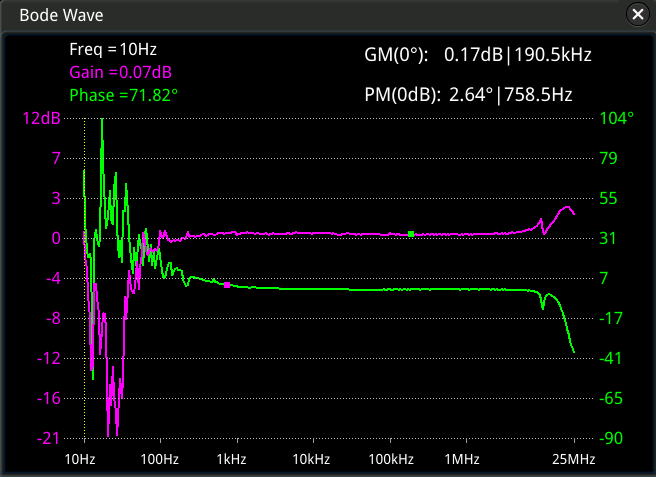The image size is (656, 477).
Task: Click the 1kHz frequency axis label
Action: click(x=231, y=459)
